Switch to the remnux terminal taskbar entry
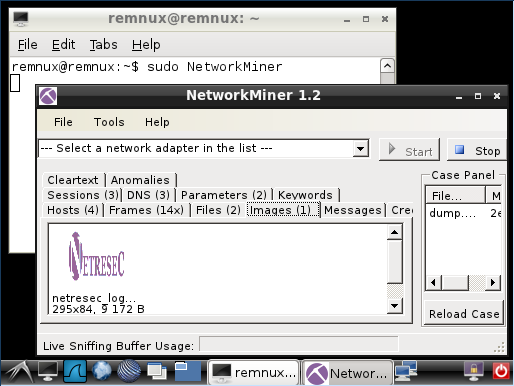 (x=253, y=372)
